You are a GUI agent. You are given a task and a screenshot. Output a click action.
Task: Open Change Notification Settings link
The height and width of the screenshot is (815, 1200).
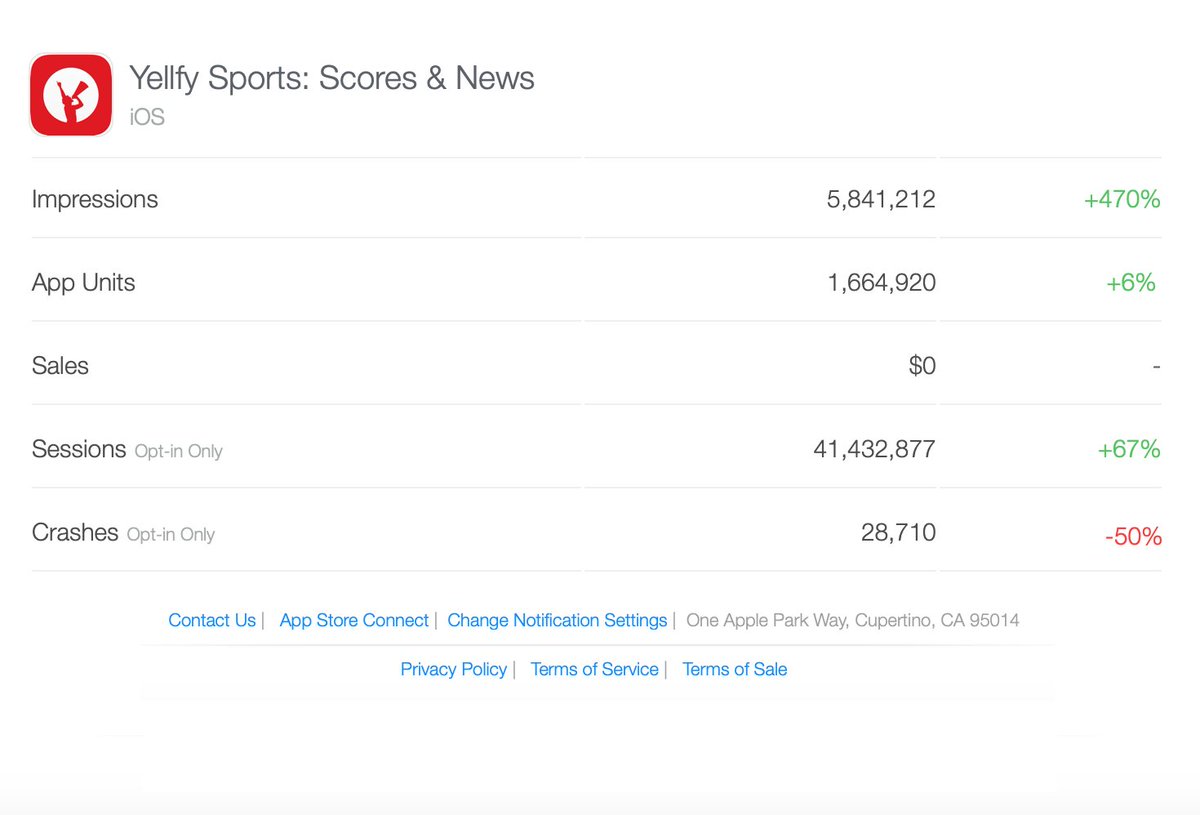(x=557, y=620)
